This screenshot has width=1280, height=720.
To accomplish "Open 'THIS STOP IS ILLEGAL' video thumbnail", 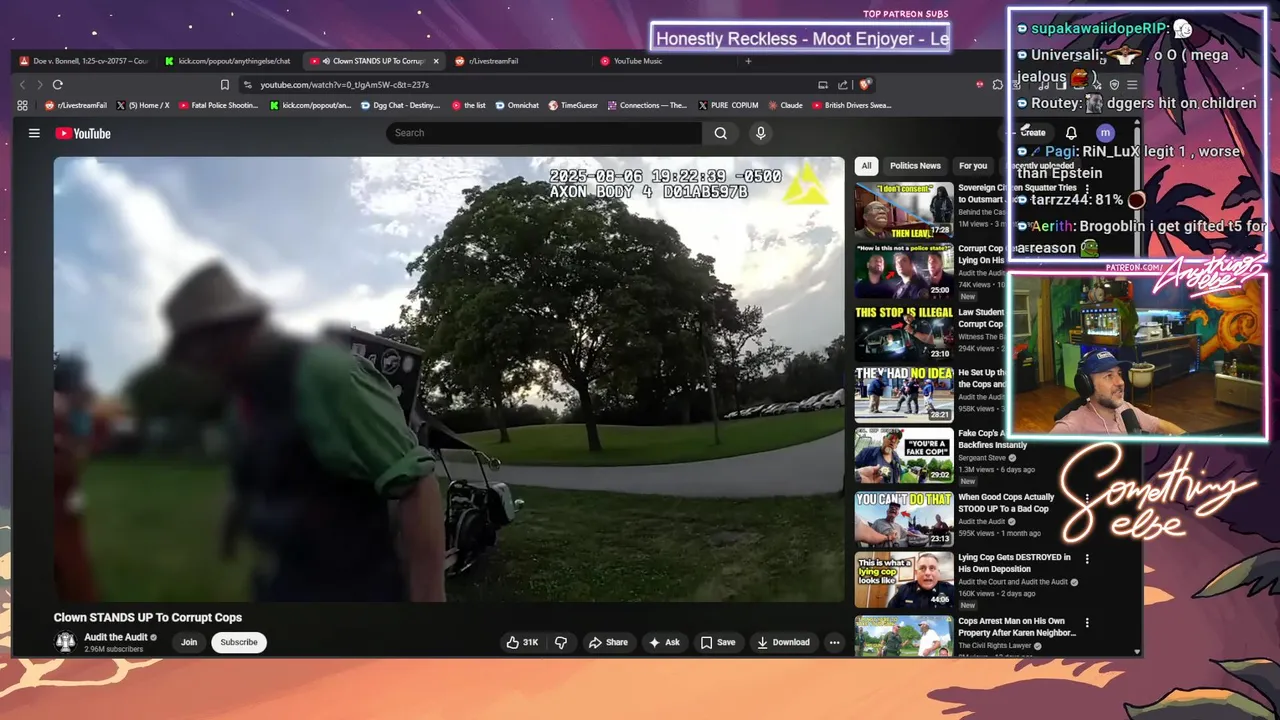I will pos(904,332).
